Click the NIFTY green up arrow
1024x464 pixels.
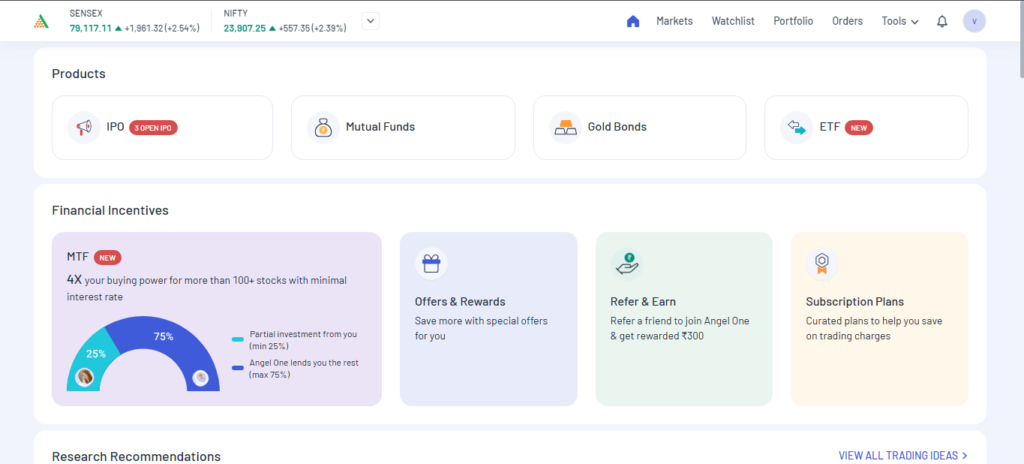(272, 29)
